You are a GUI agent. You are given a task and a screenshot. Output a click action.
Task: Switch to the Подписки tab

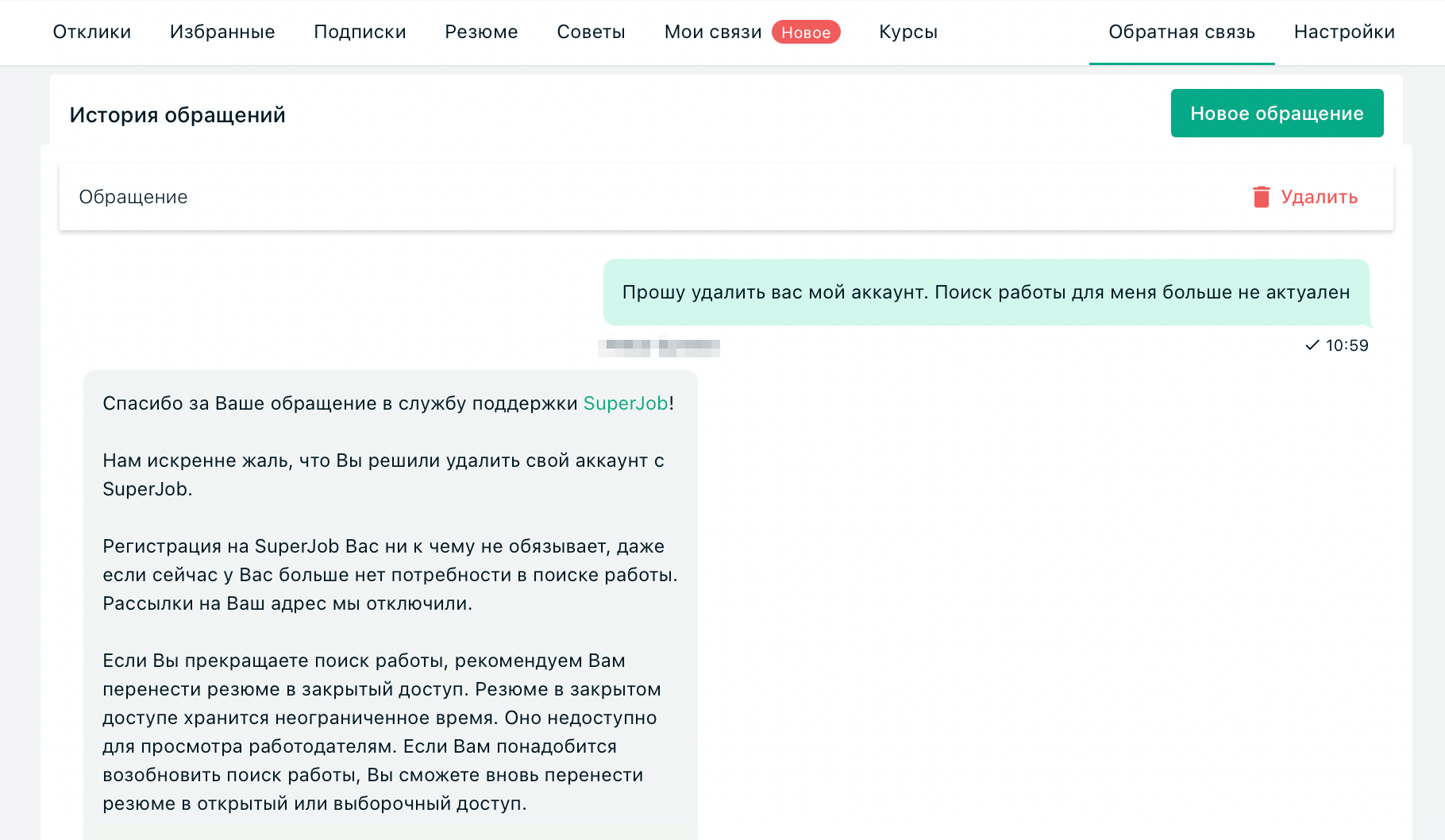pos(360,32)
